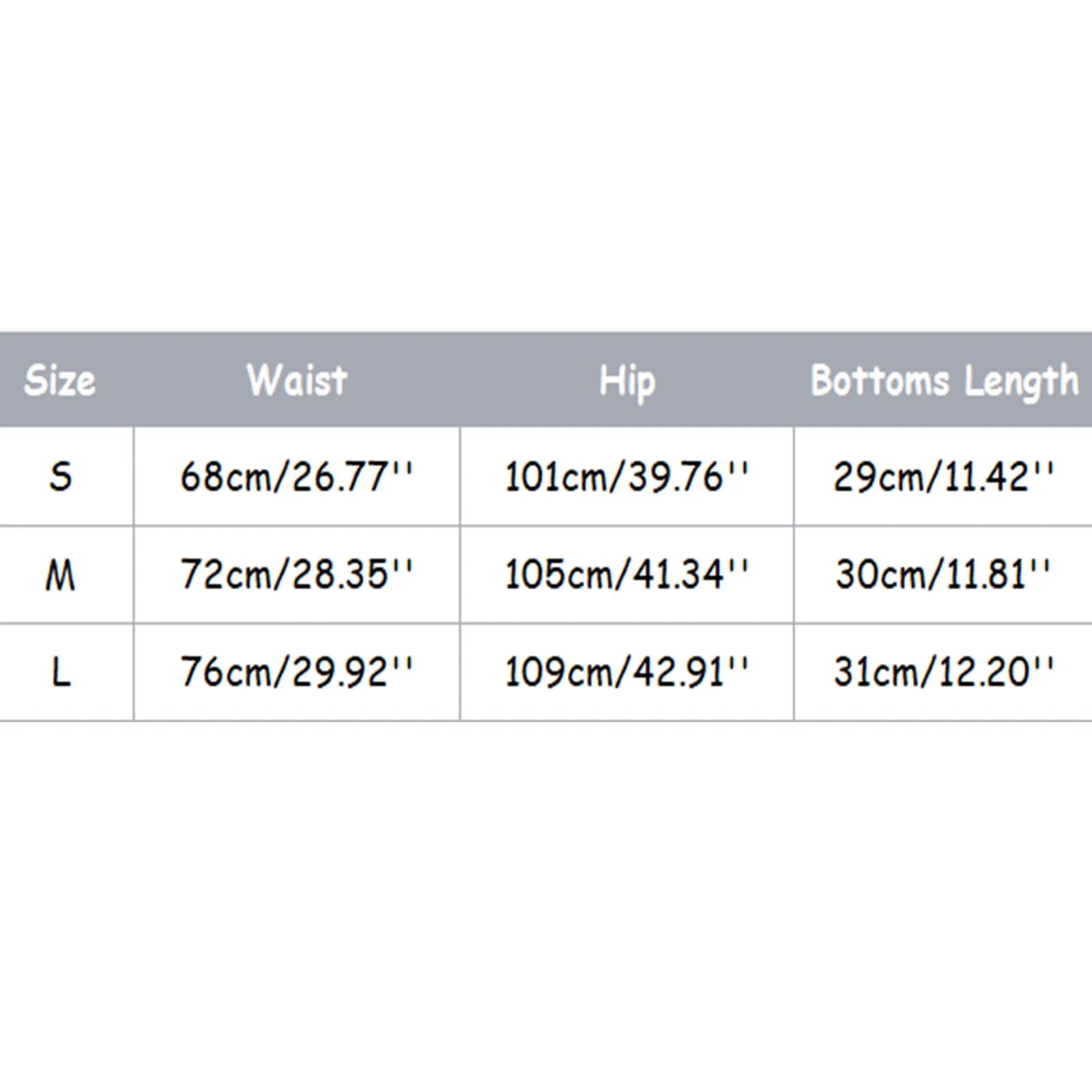Click the 72cm/28.35'' waist cell

coord(297,574)
